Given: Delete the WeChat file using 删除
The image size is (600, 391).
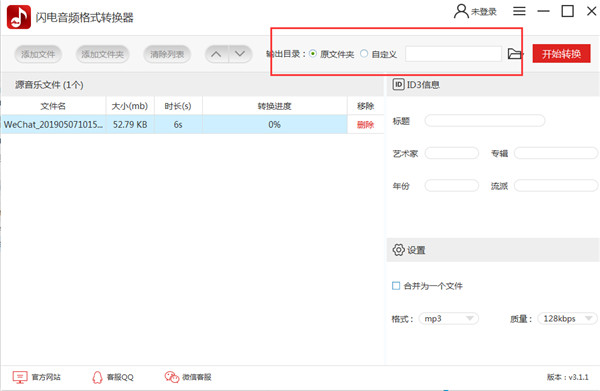Looking at the screenshot, I should 365,124.
